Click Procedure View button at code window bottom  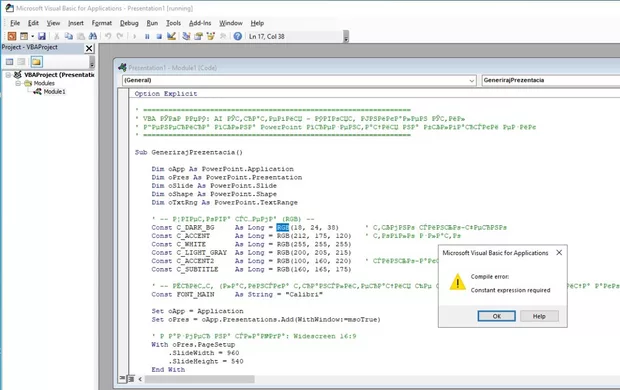(x=123, y=379)
